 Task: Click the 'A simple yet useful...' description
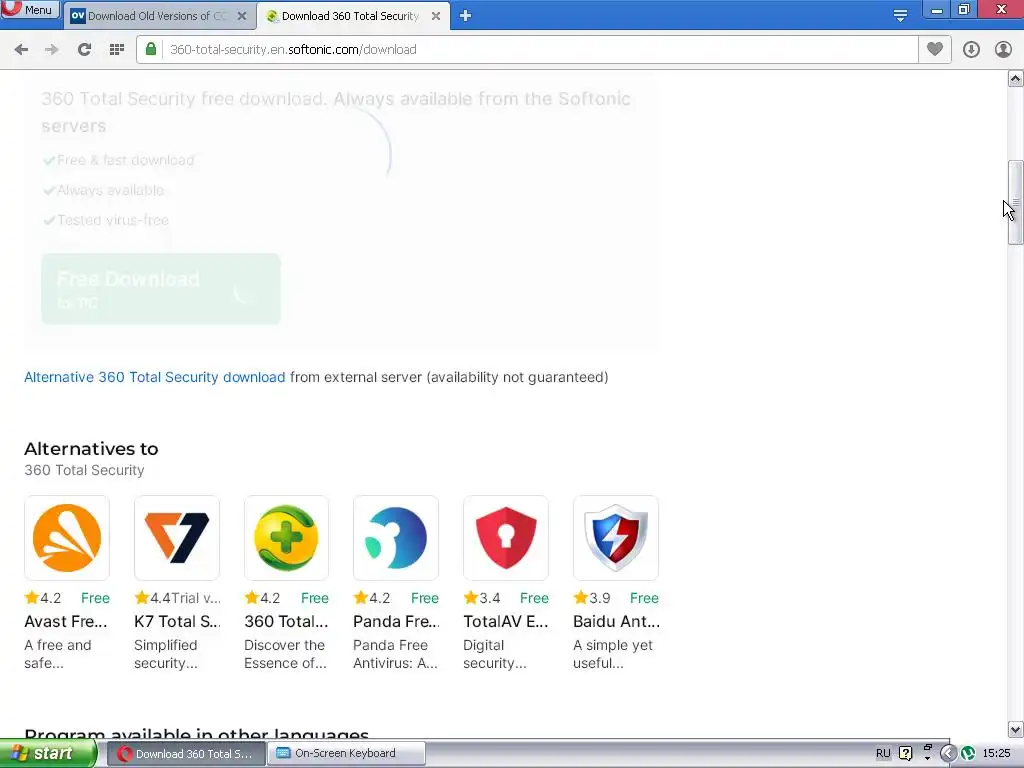[613, 654]
